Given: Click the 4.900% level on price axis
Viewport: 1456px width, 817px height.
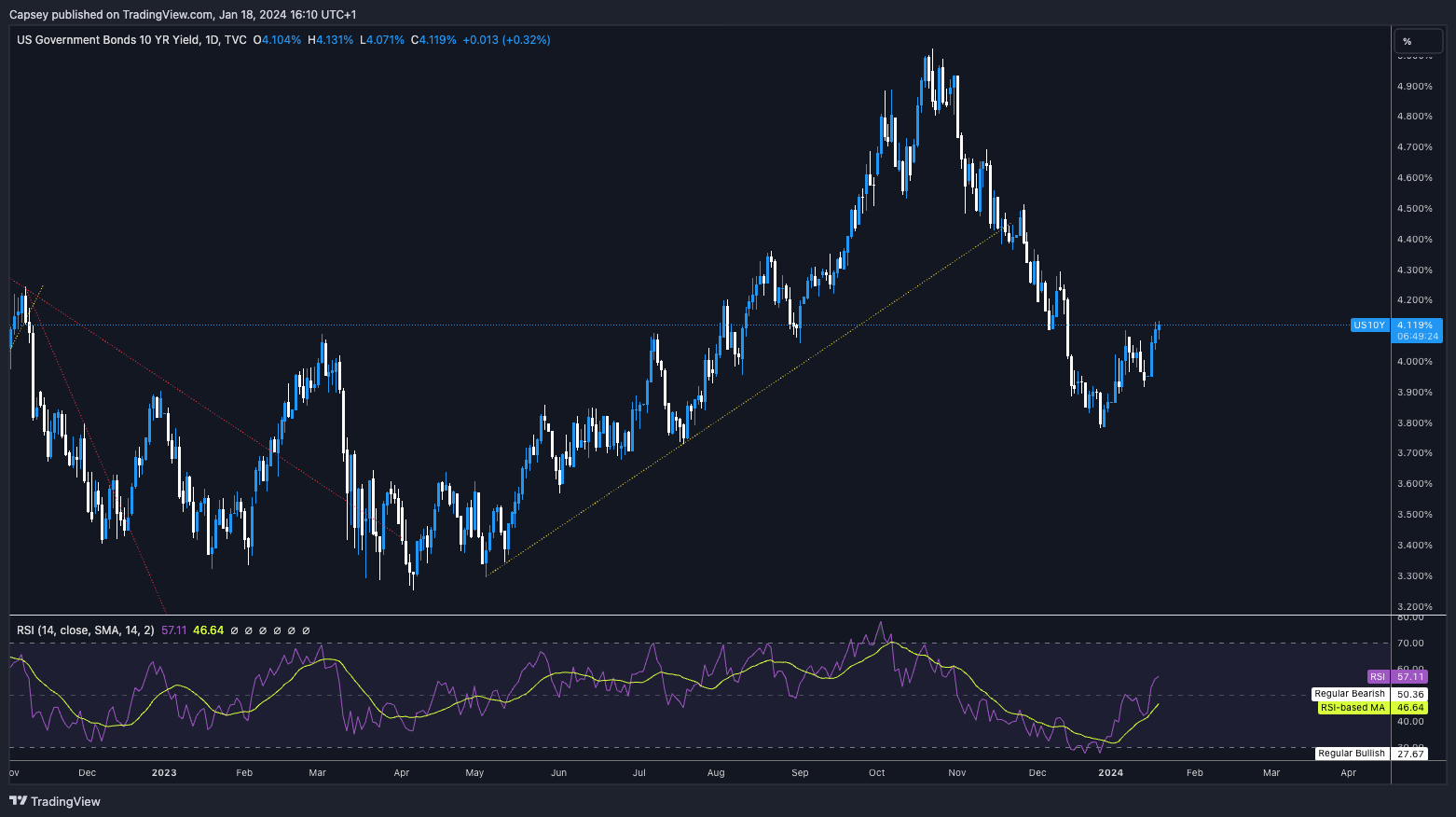Looking at the screenshot, I should pyautogui.click(x=1414, y=87).
